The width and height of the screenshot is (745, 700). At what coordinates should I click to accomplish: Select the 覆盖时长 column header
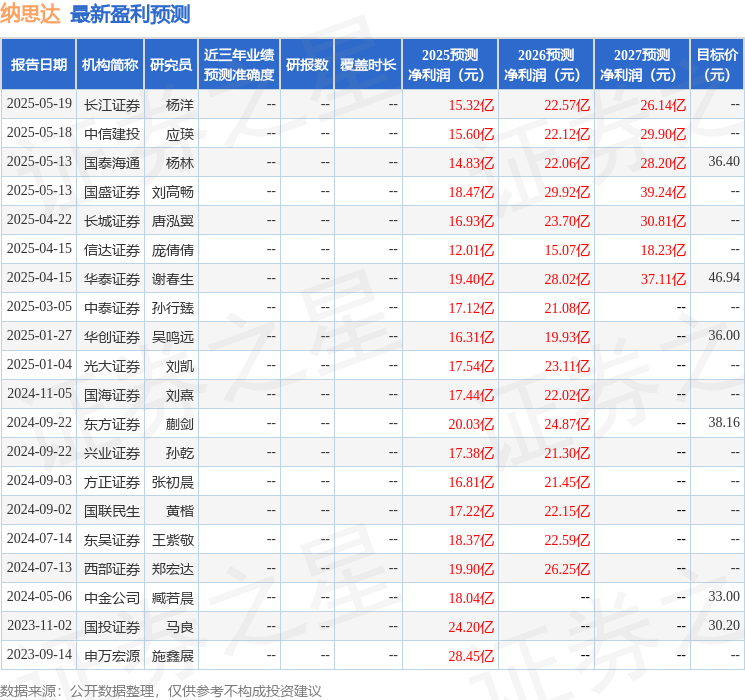(x=368, y=64)
